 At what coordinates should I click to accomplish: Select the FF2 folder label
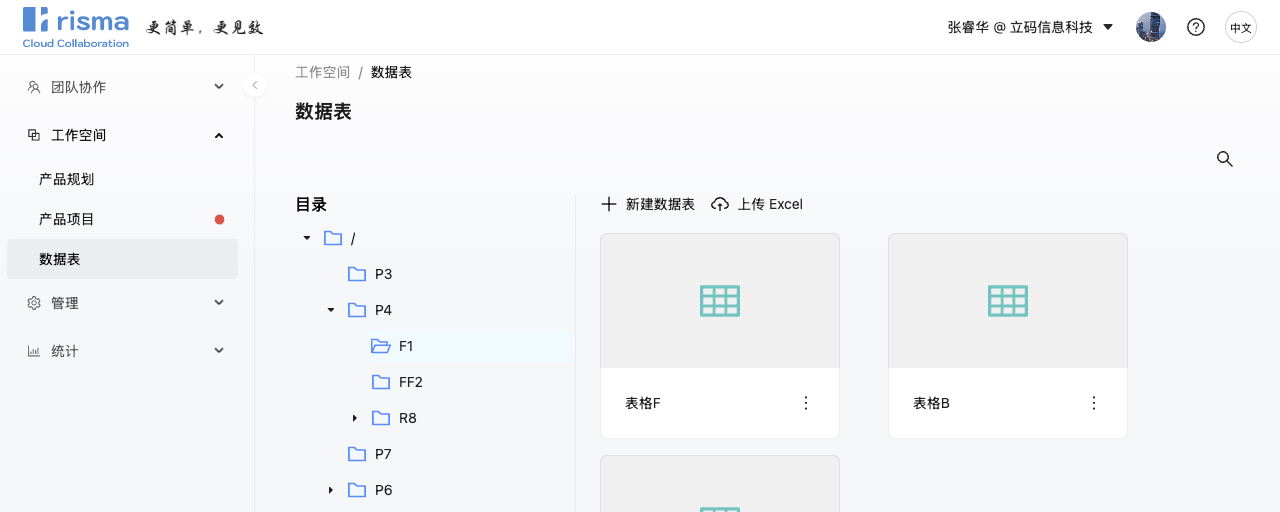pyautogui.click(x=411, y=382)
